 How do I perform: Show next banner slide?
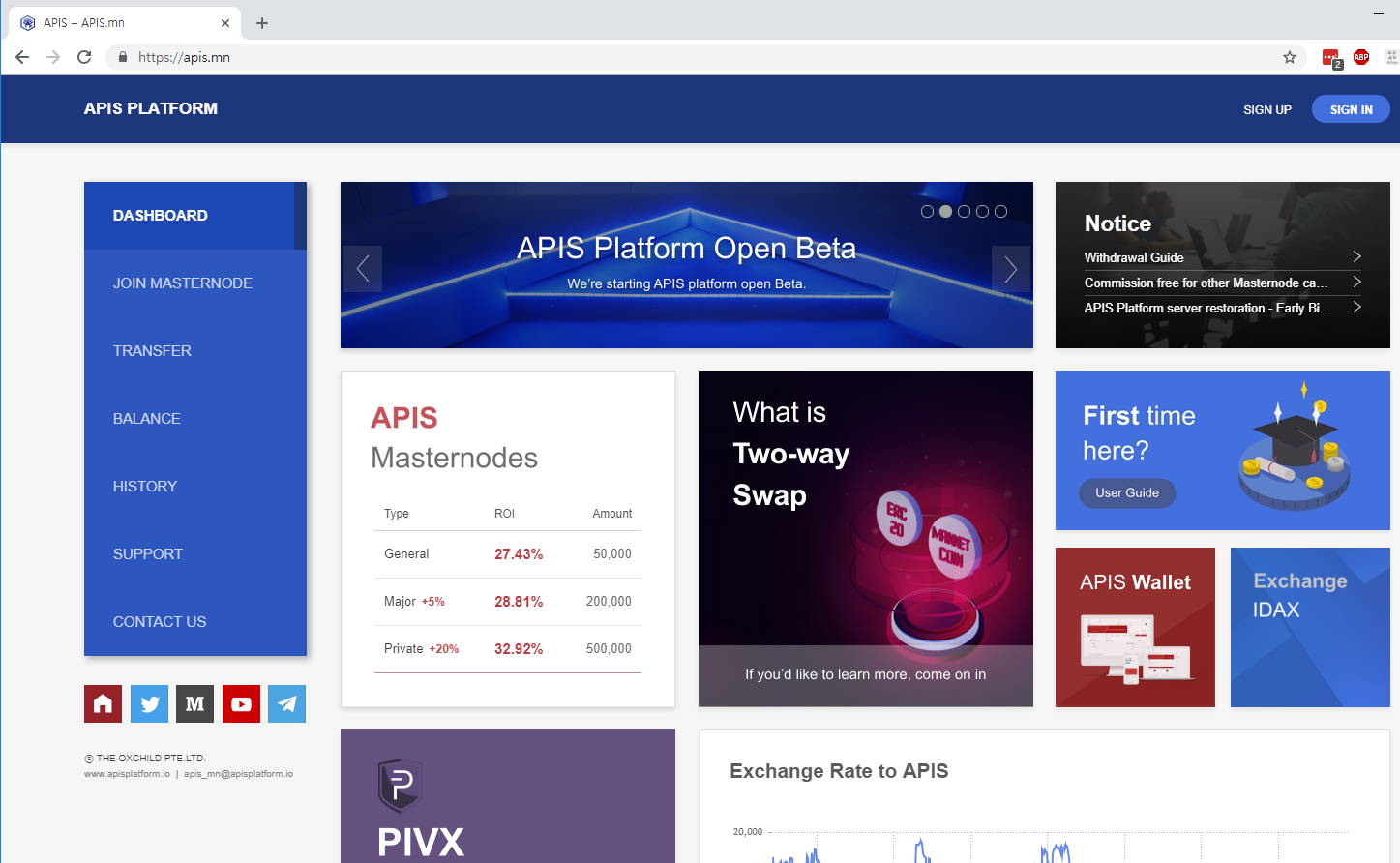click(1011, 269)
